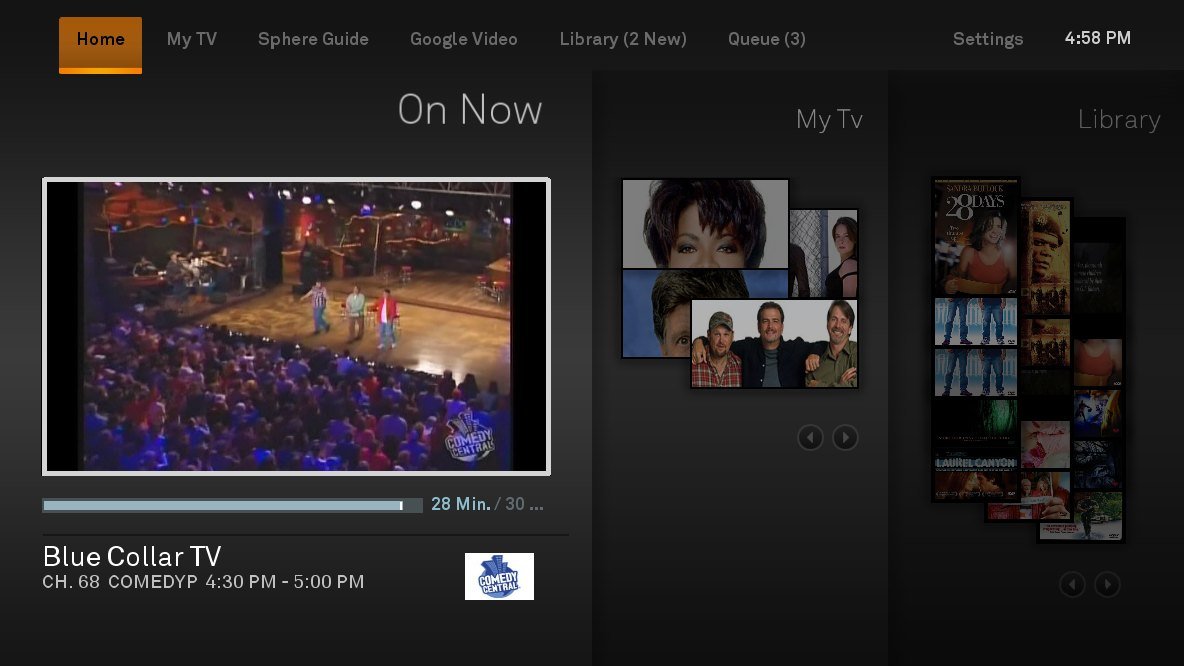Open Settings in the top bar
1184x666 pixels.
click(x=988, y=39)
